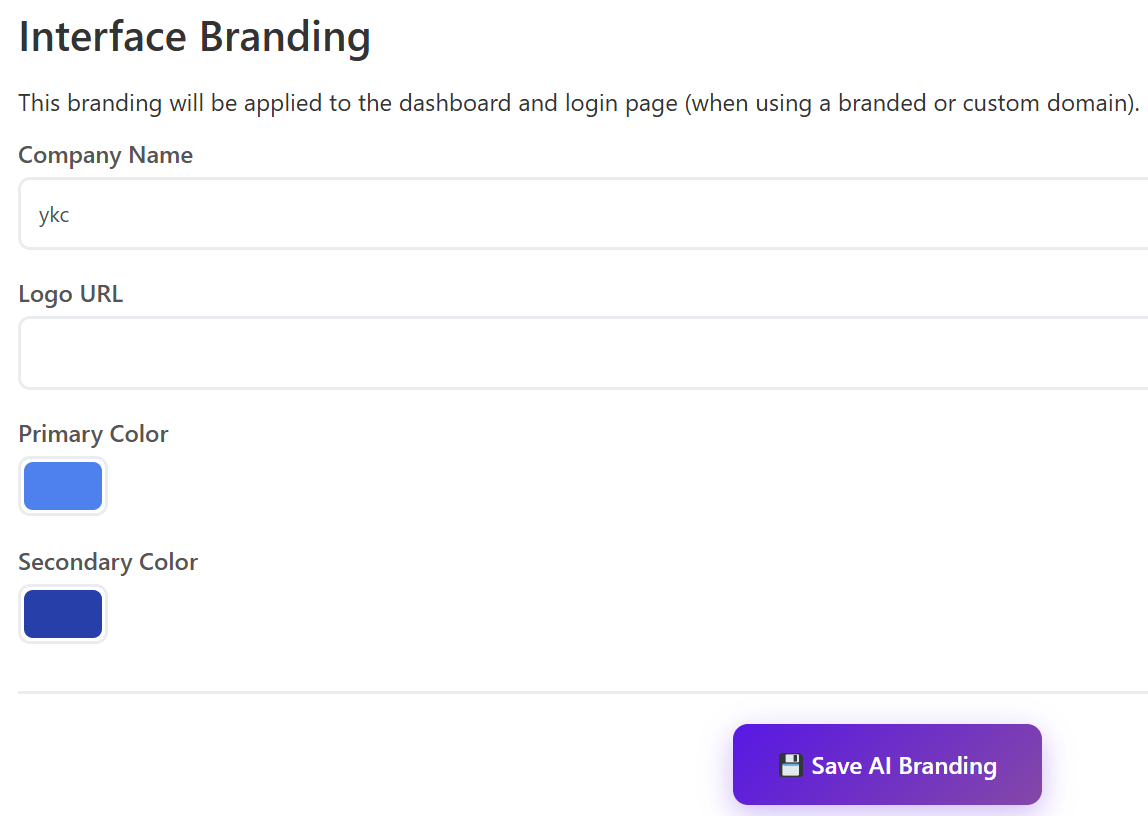Image resolution: width=1148 pixels, height=816 pixels.
Task: Click the 'Save AI Branding' button text
Action: tap(904, 766)
